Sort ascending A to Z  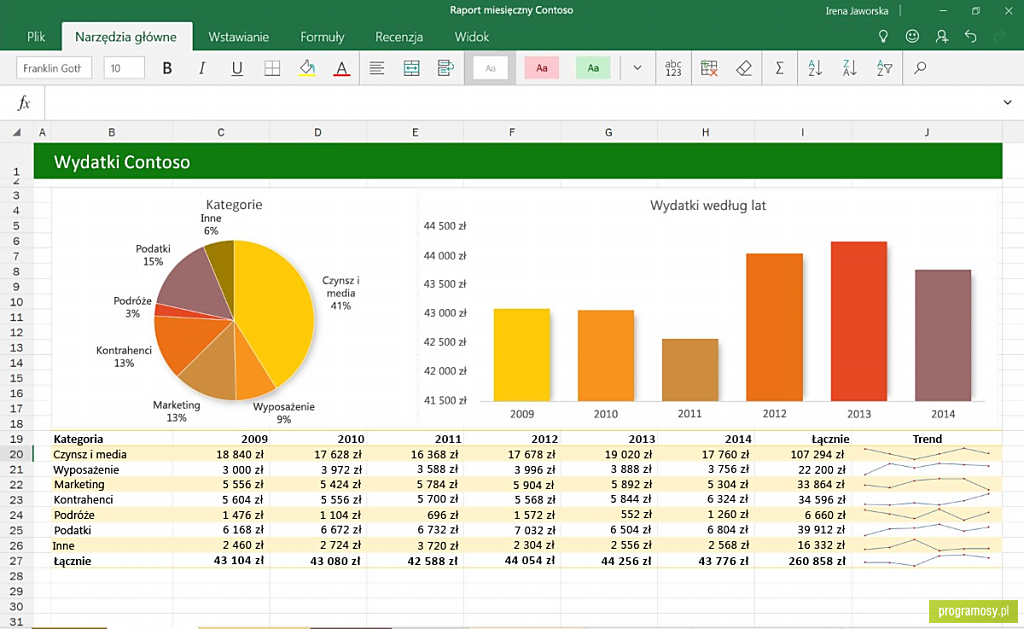814,68
